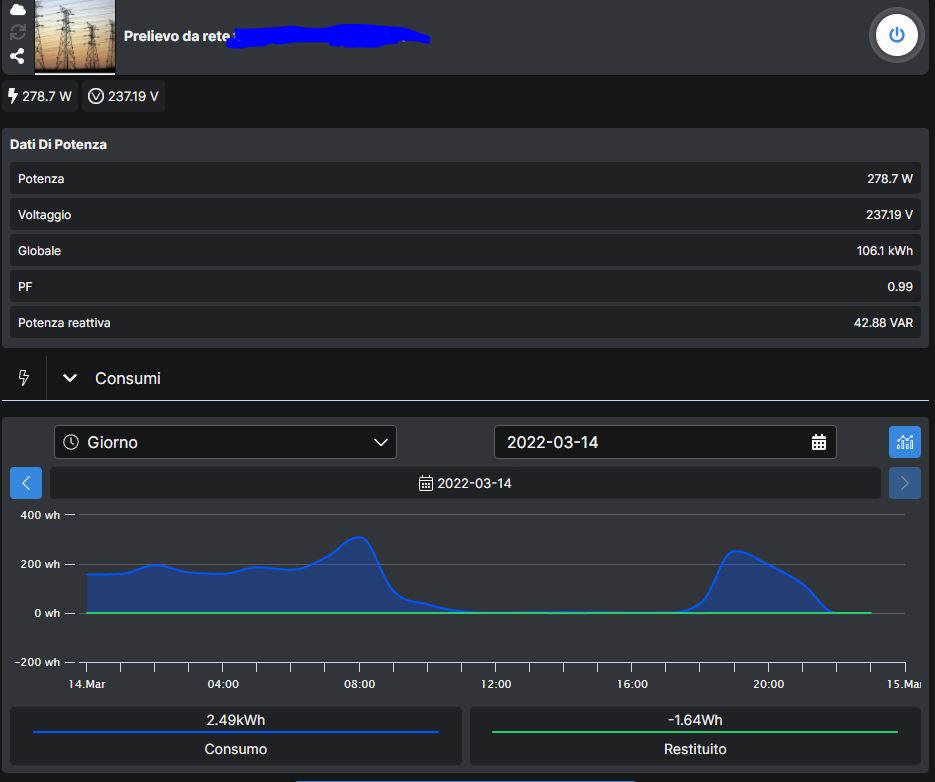Image resolution: width=935 pixels, height=782 pixels.
Task: Click the lightning bolt Consumi icon
Action: pyautogui.click(x=24, y=378)
